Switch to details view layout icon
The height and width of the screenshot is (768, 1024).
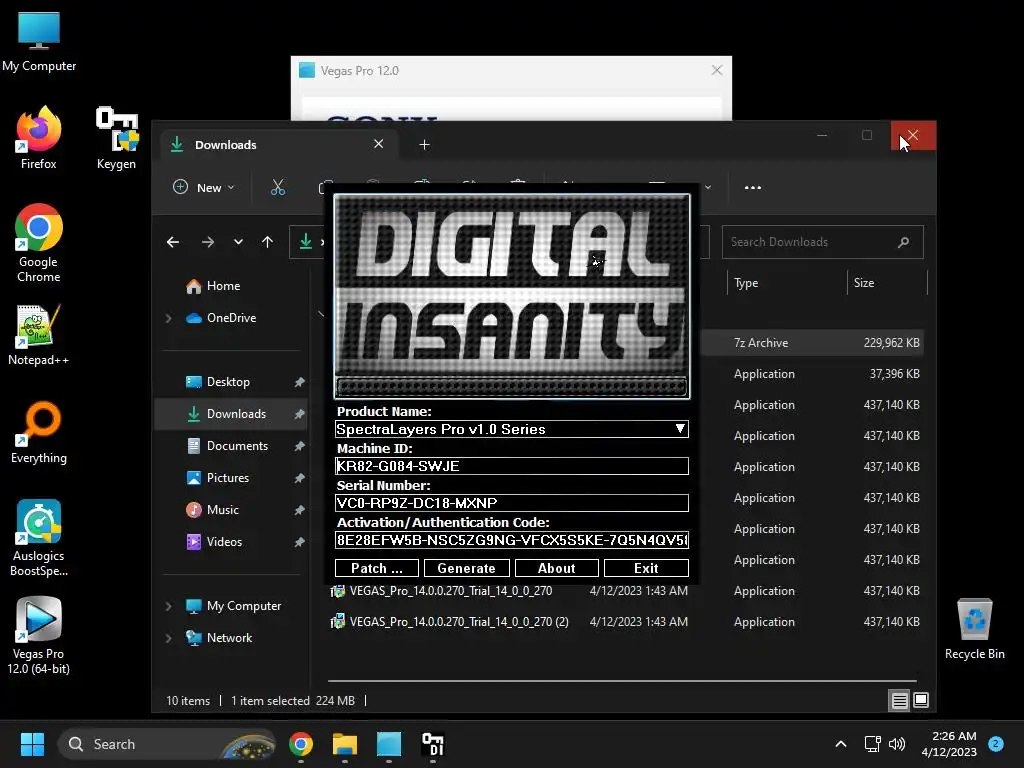click(899, 701)
